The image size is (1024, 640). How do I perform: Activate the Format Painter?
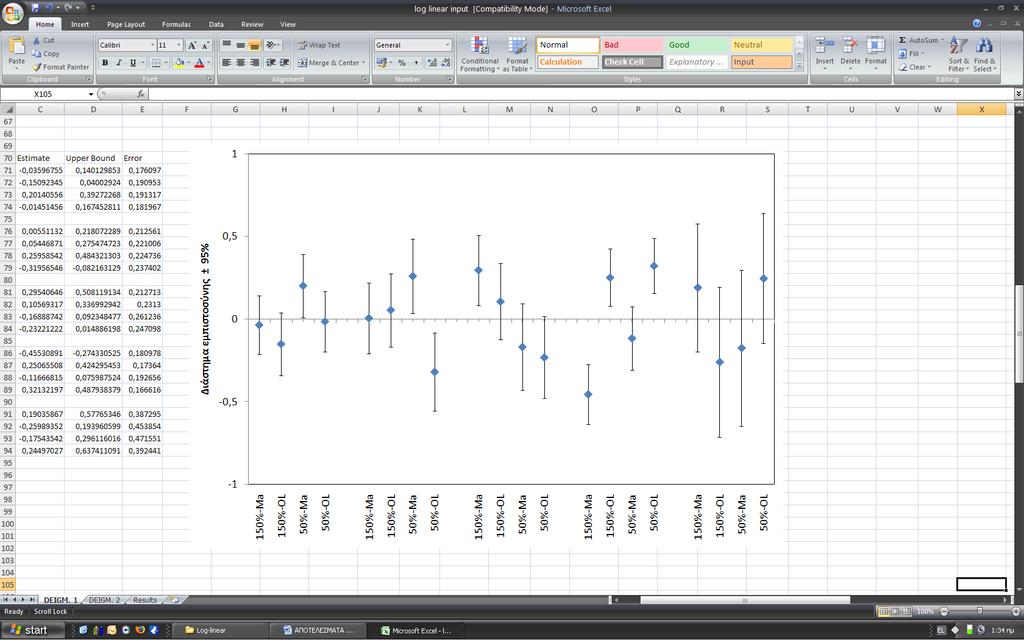click(x=60, y=67)
